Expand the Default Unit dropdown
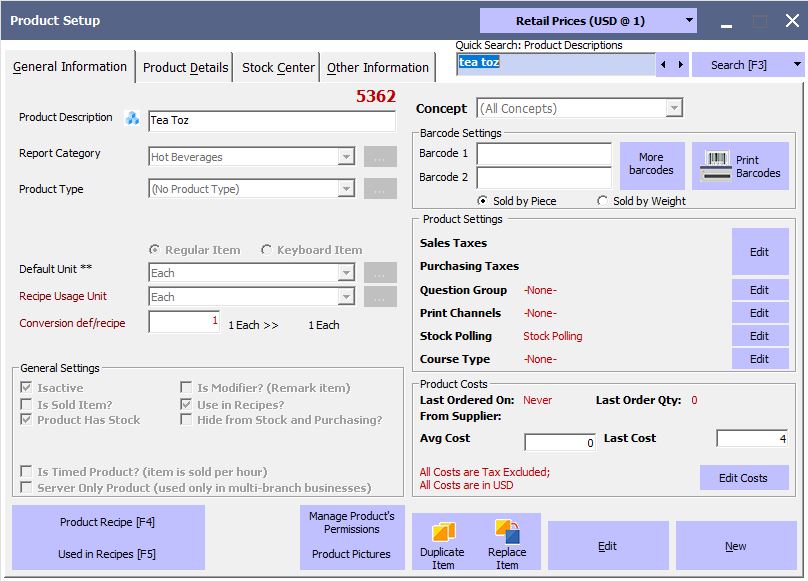The width and height of the screenshot is (808, 581). tap(346, 272)
